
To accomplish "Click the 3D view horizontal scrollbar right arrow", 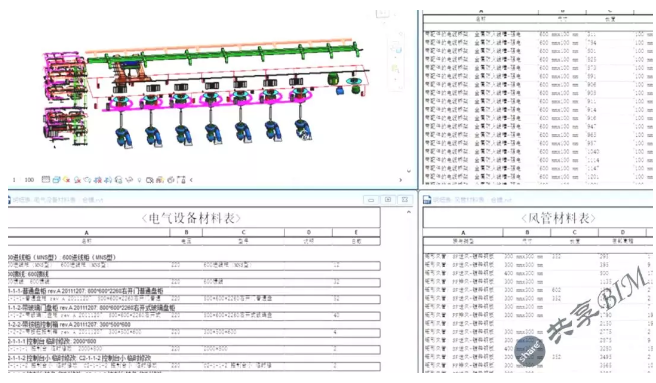I will click(x=400, y=180).
